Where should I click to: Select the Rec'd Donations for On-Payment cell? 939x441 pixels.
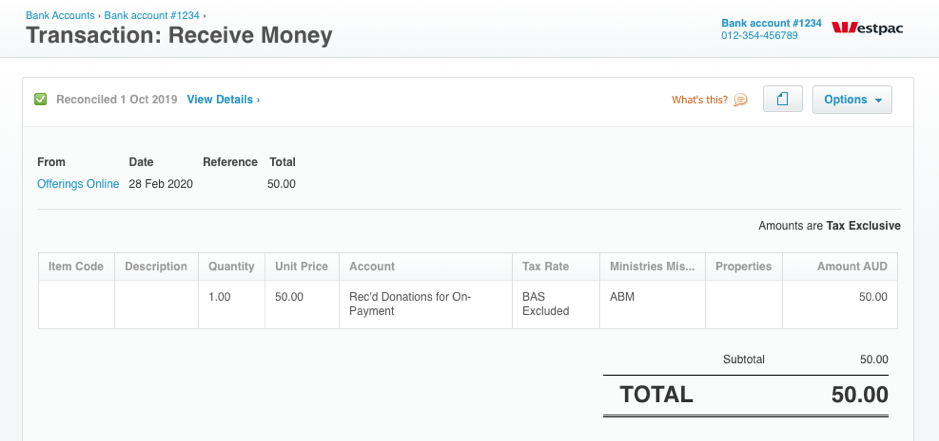(426, 304)
